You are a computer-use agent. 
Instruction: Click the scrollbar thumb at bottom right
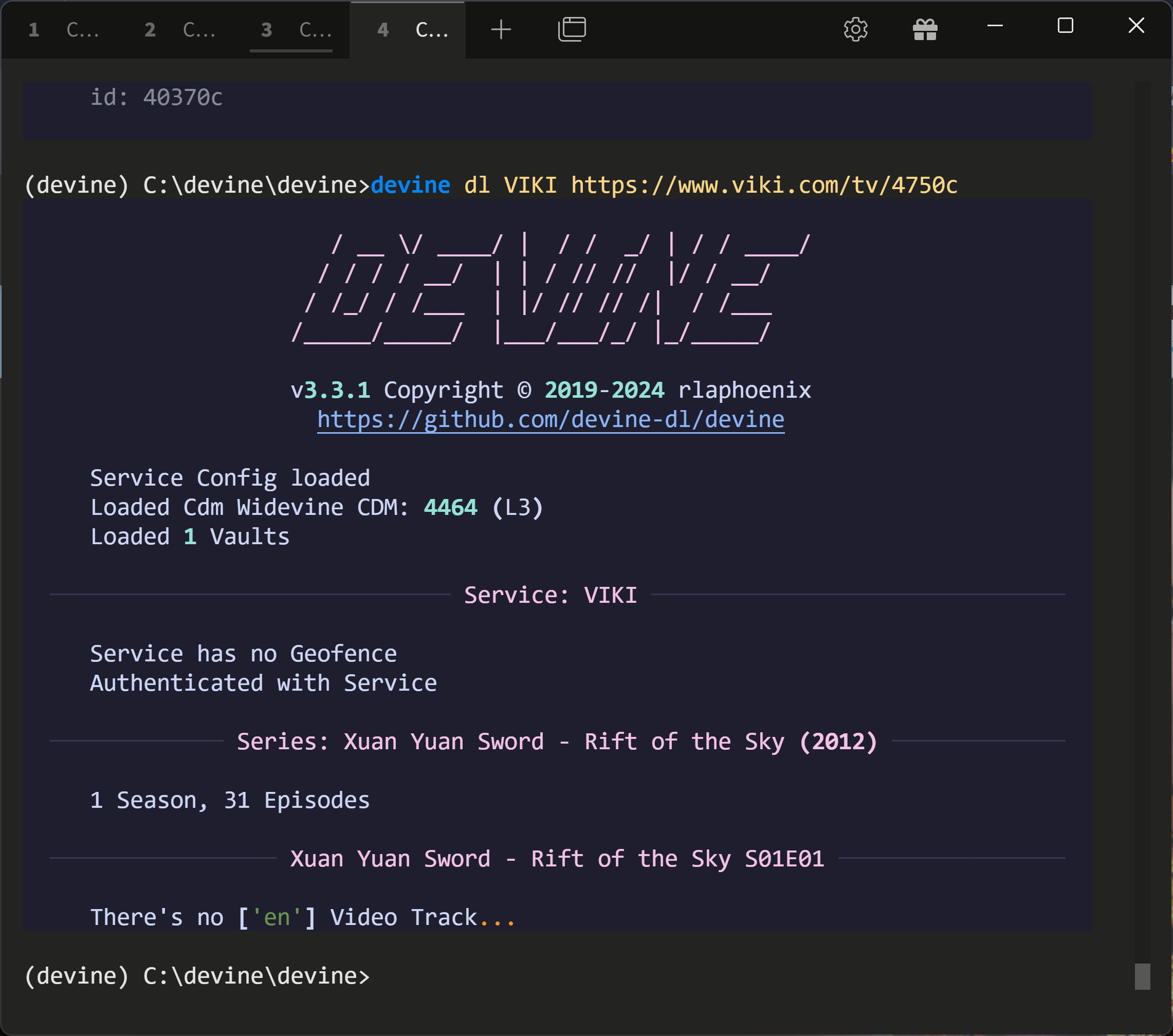point(1142,976)
